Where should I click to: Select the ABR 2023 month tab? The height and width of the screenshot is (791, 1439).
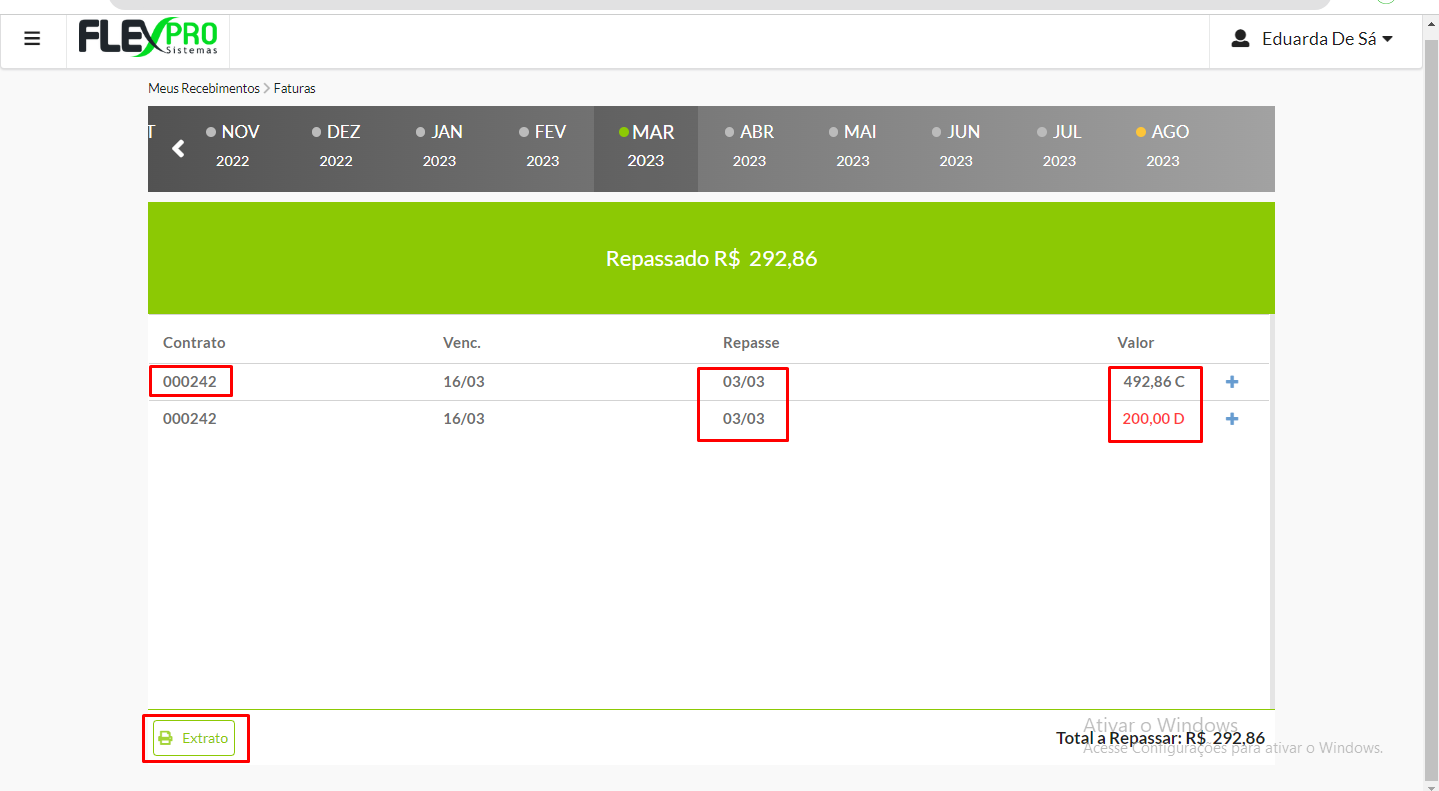(749, 146)
